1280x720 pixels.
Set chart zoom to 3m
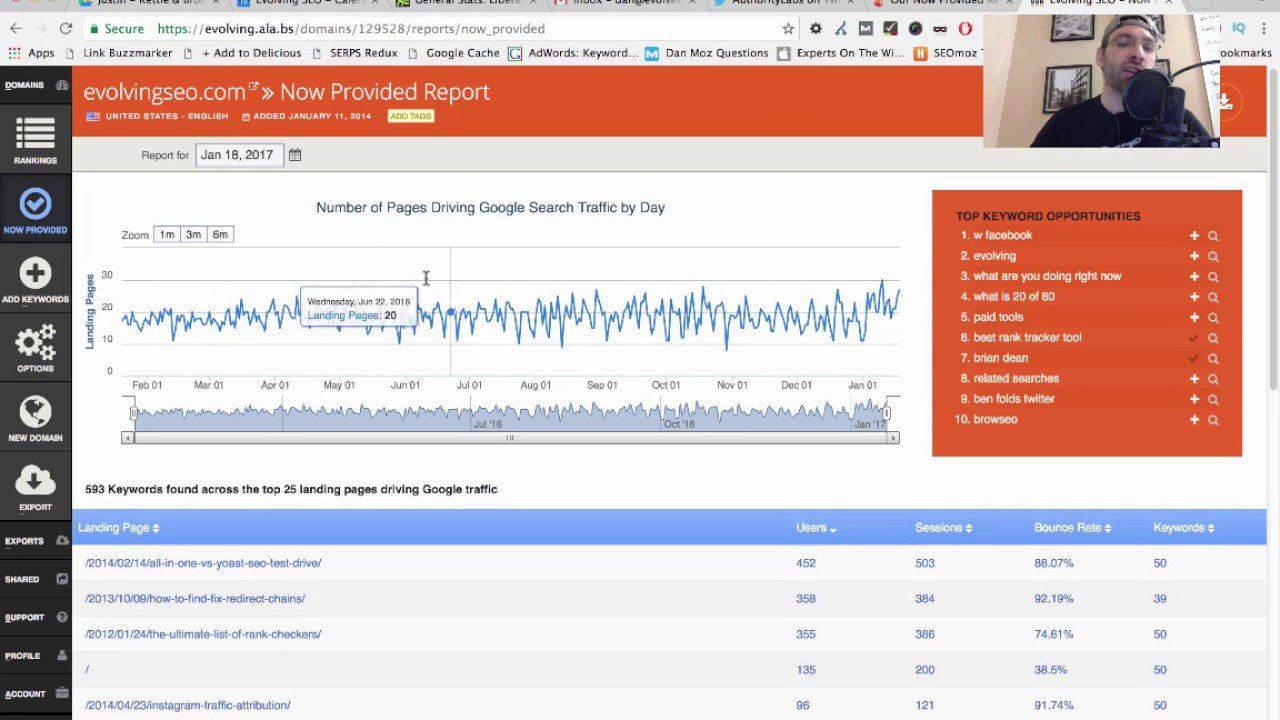pos(193,235)
